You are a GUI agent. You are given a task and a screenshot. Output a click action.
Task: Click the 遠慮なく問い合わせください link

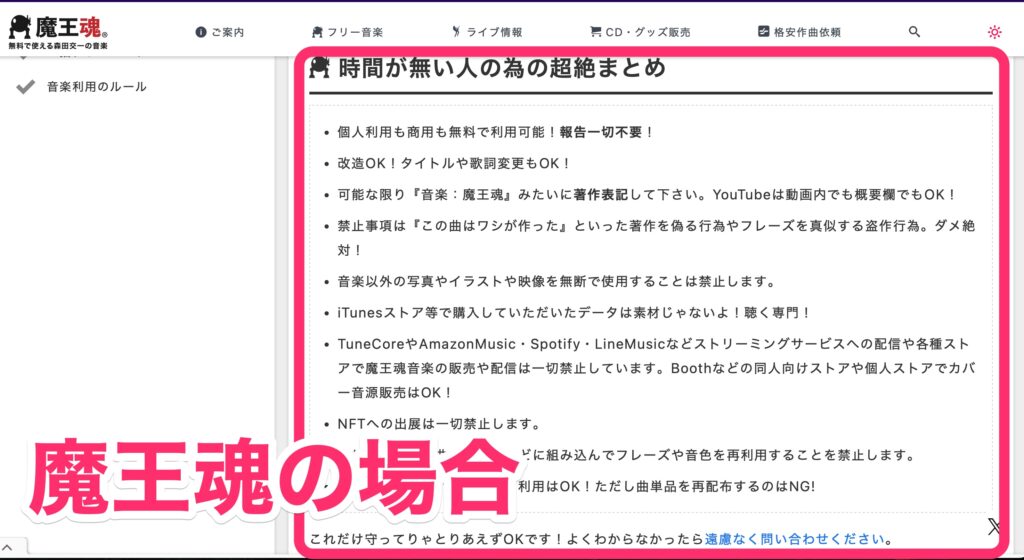tap(795, 539)
